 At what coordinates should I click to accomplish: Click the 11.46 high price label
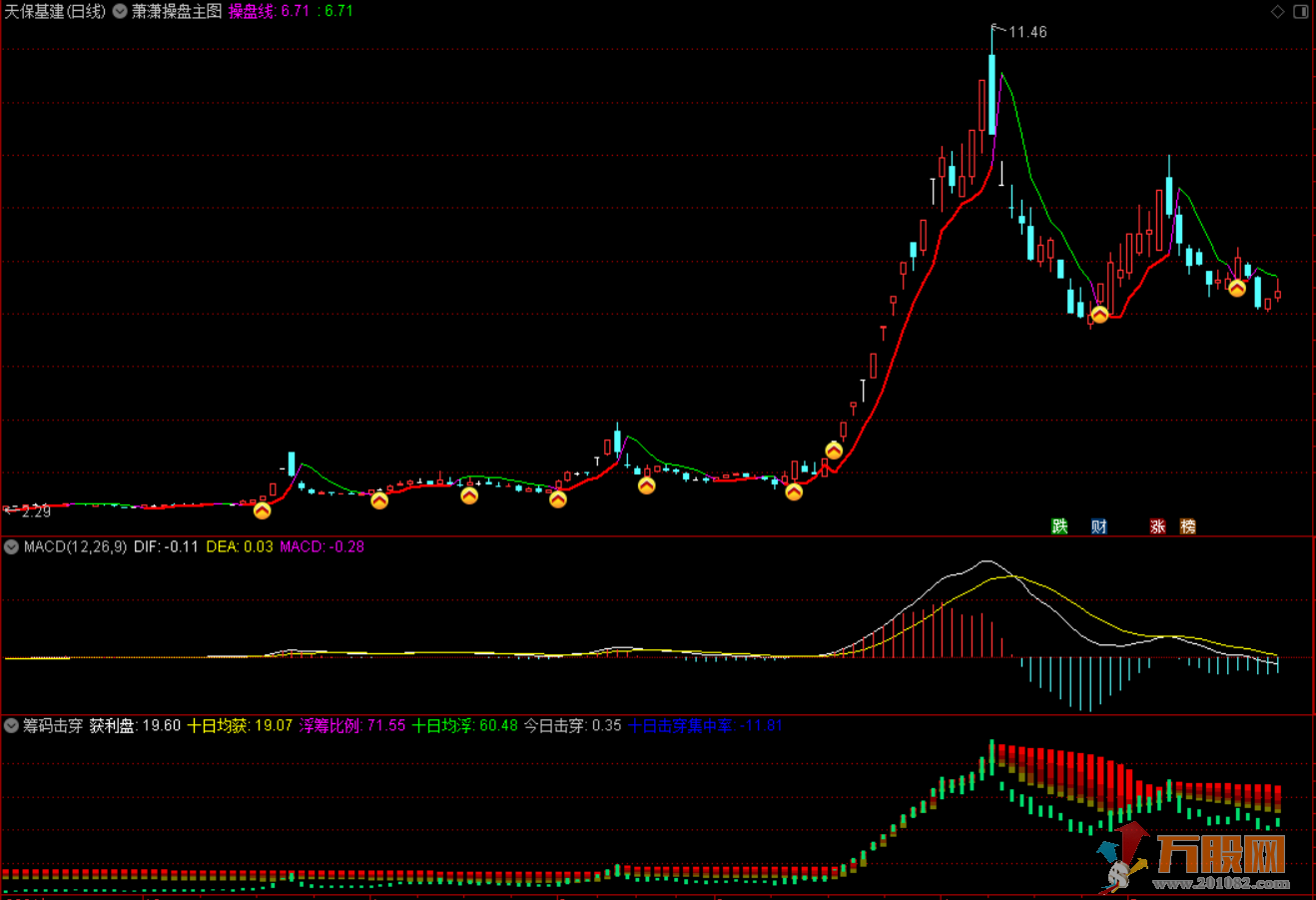pyautogui.click(x=1027, y=32)
